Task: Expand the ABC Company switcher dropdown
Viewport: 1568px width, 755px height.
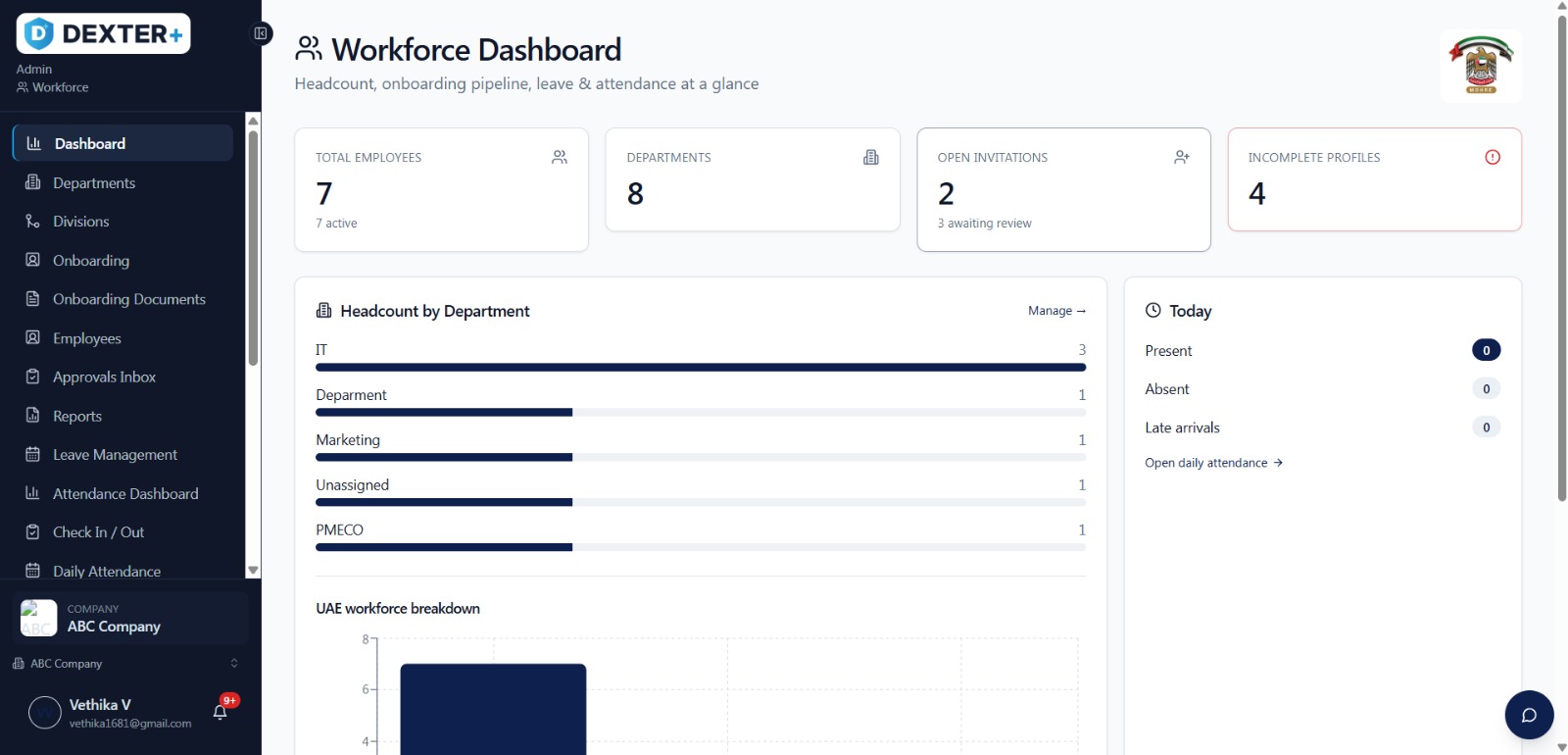Action: [125, 664]
